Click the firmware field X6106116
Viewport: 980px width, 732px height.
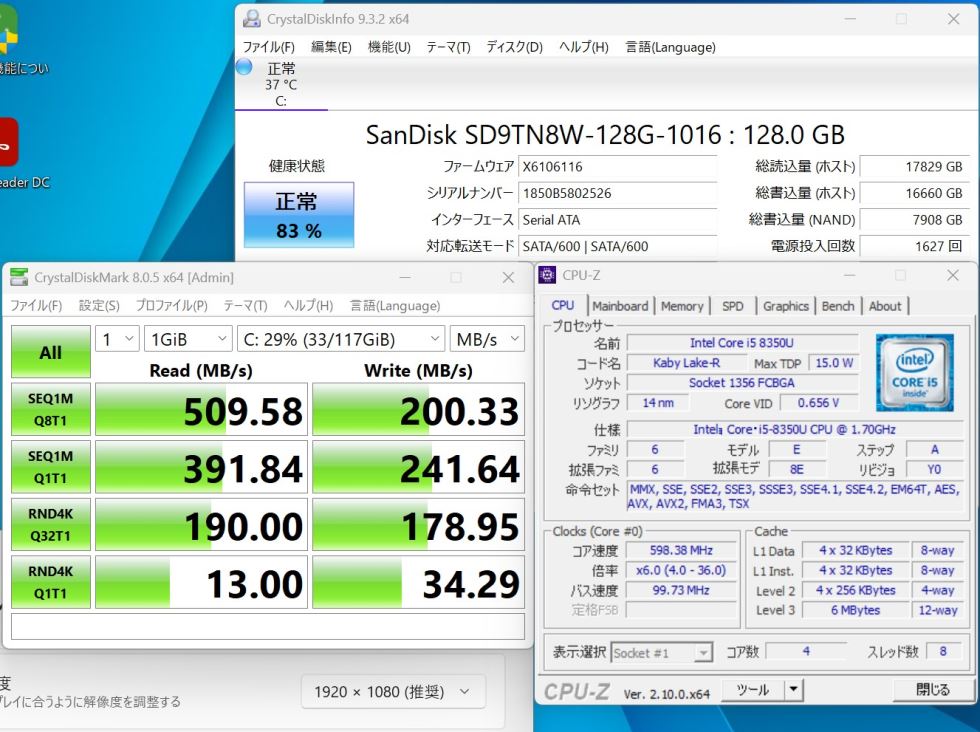point(618,167)
